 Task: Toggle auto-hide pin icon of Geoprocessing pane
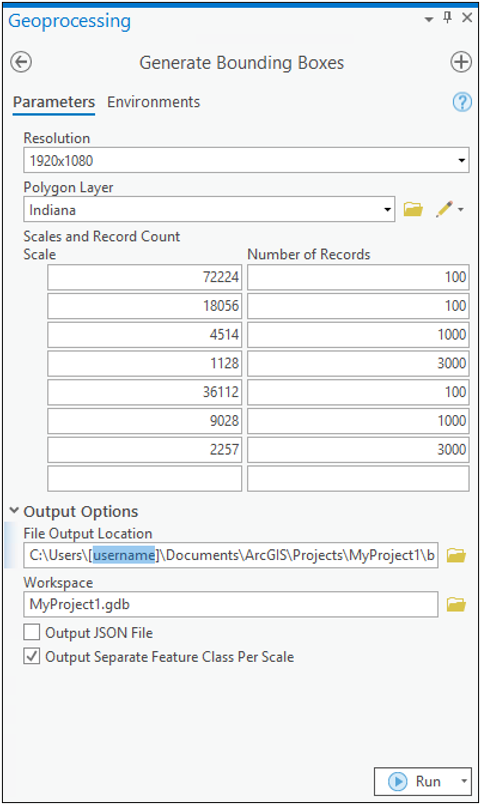click(448, 18)
